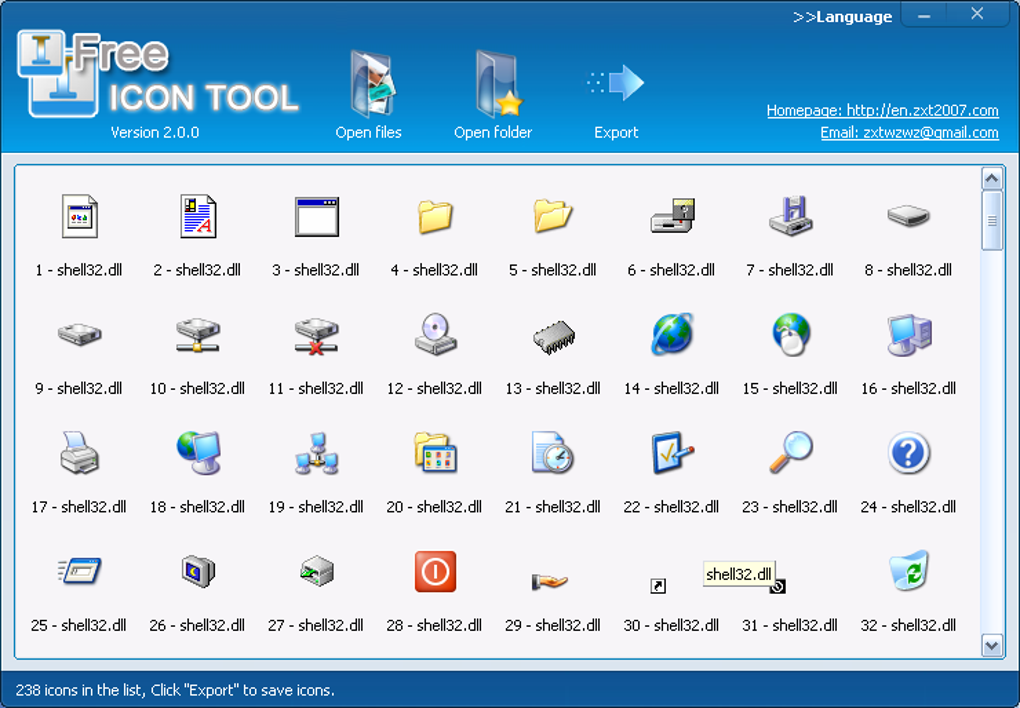The width and height of the screenshot is (1020, 708).
Task: Close the Free Icon Tool window
Action: tap(977, 14)
